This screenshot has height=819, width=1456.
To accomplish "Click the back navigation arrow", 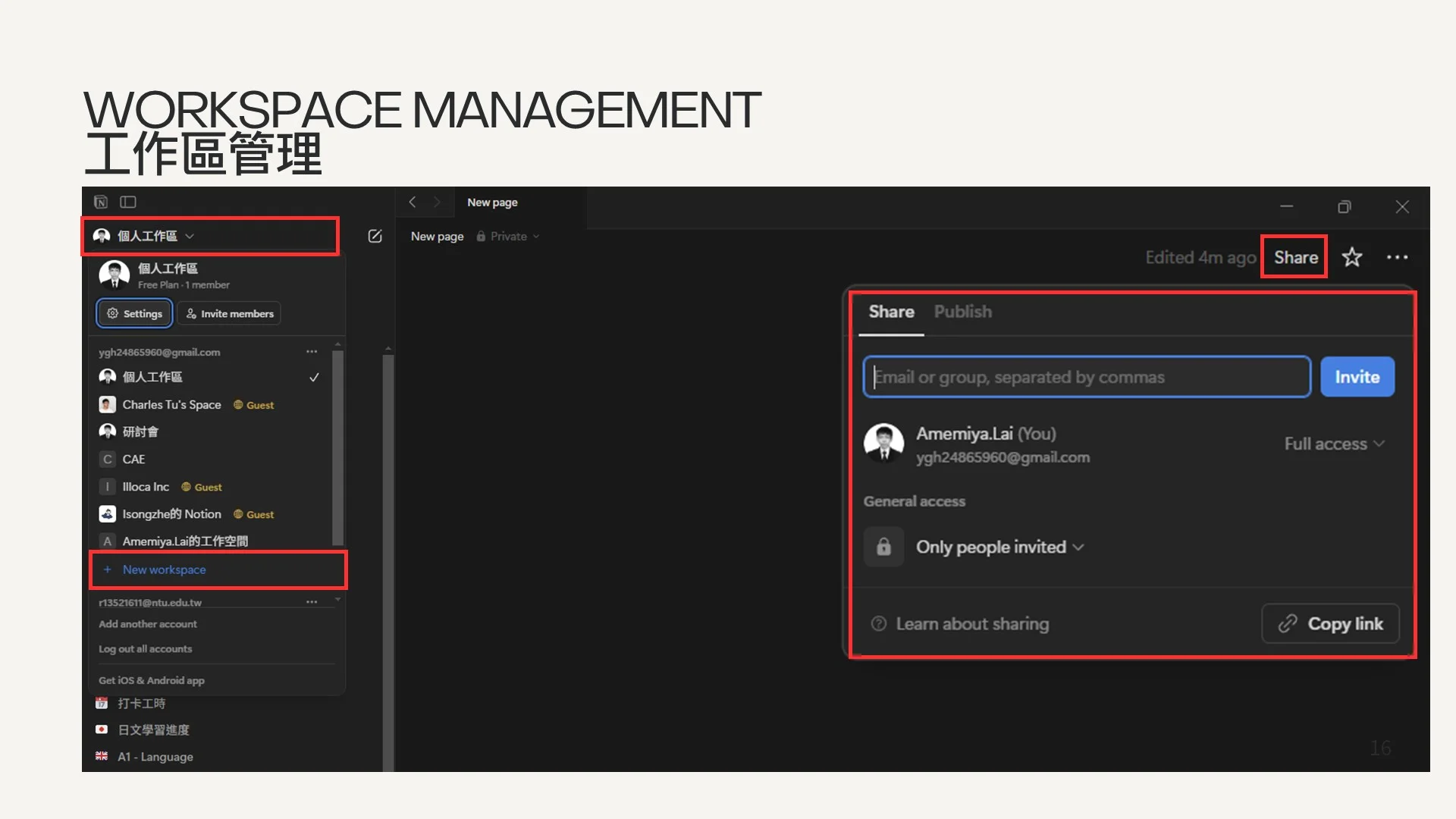I will click(413, 202).
